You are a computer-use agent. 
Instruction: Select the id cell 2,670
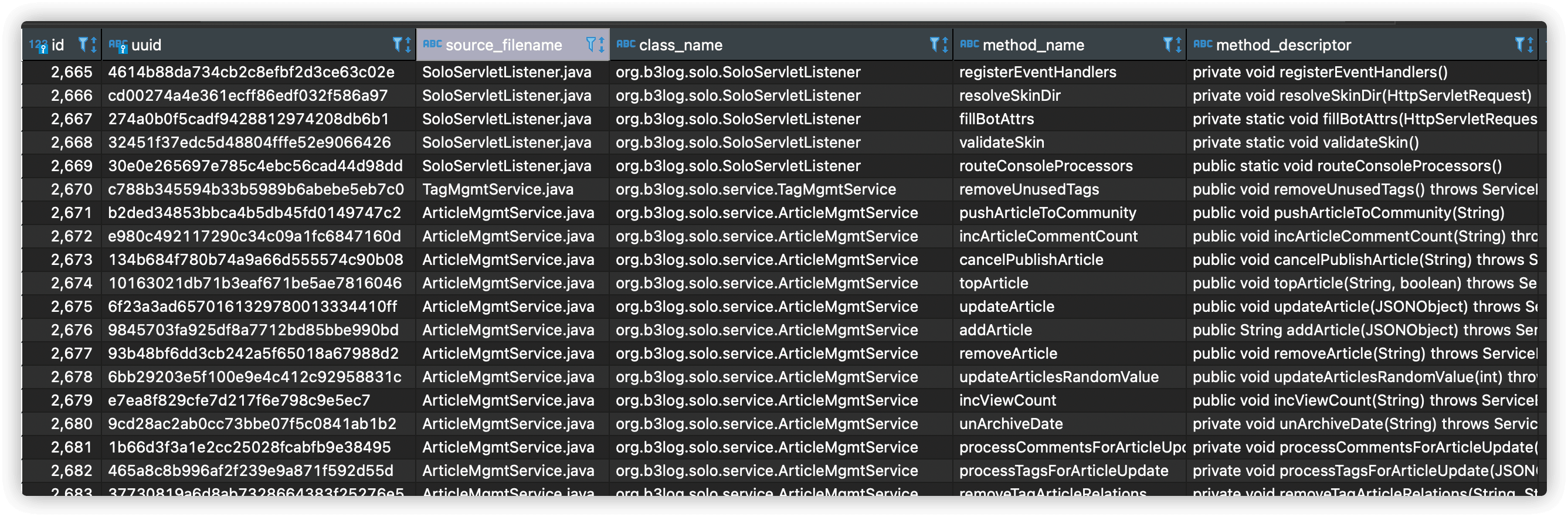pos(62,189)
